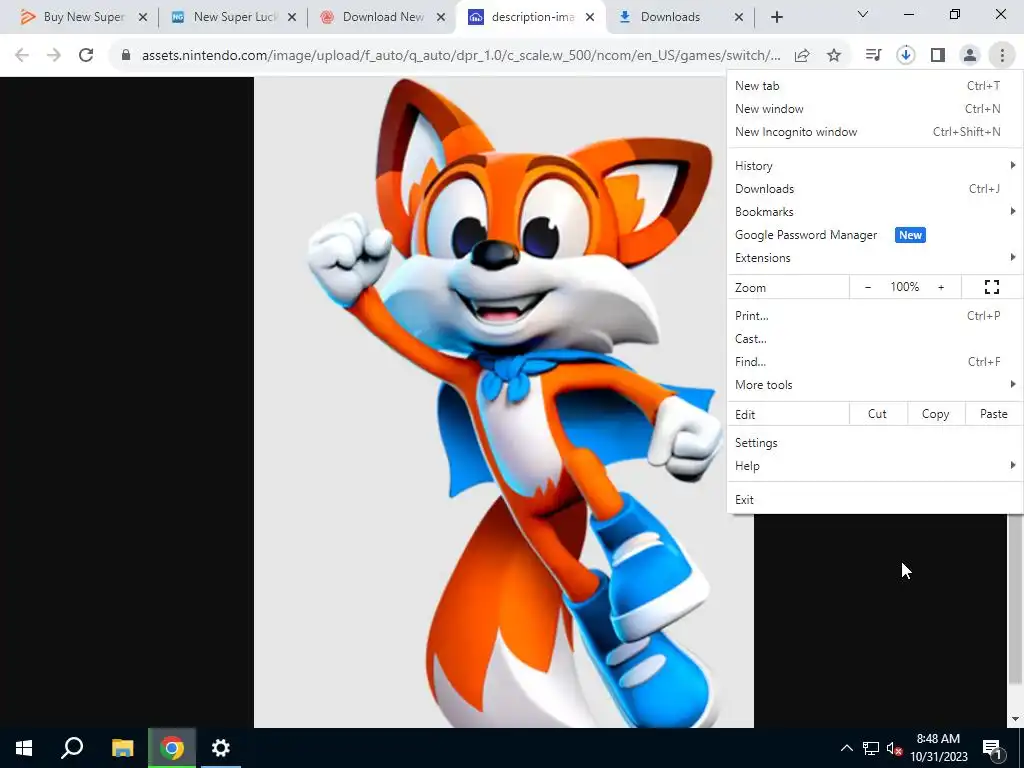This screenshot has height=768, width=1024.
Task: Click the browser back arrow
Action: [x=22, y=56]
